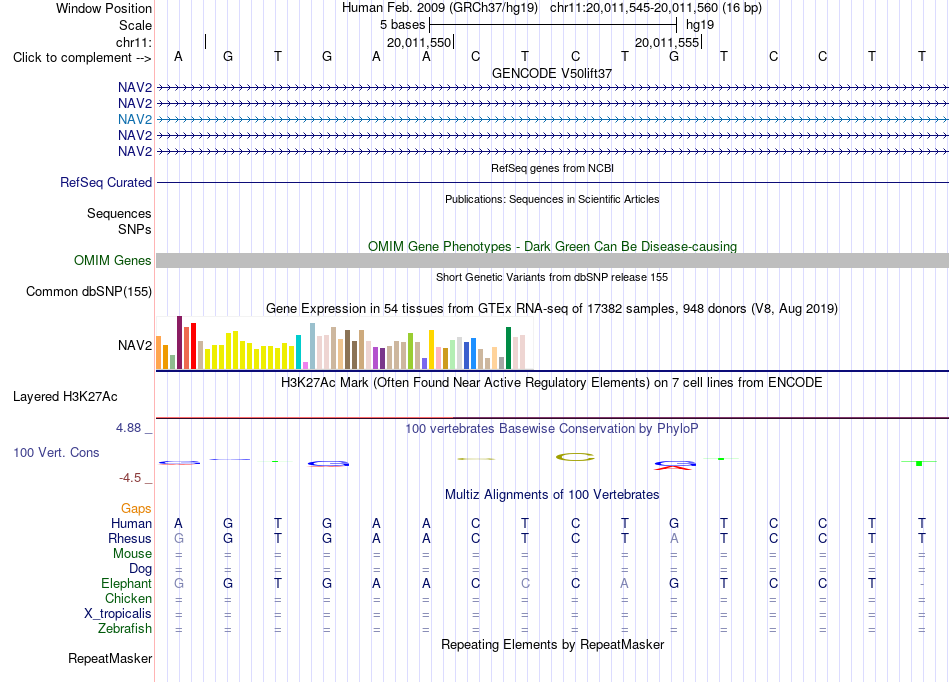Screen dimensions: 950x682
Task: Click 'RefSeq genes from NCBI' title
Action: click(x=552, y=168)
